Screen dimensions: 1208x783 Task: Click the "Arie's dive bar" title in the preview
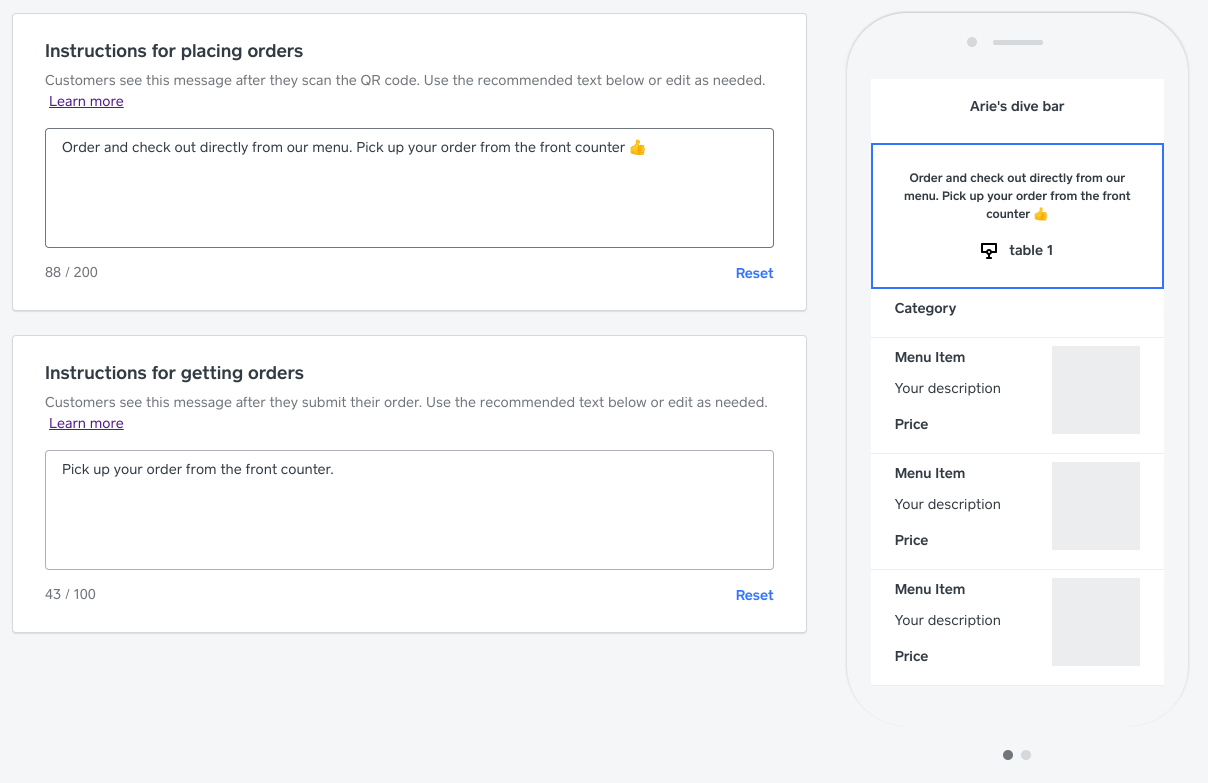click(1017, 106)
